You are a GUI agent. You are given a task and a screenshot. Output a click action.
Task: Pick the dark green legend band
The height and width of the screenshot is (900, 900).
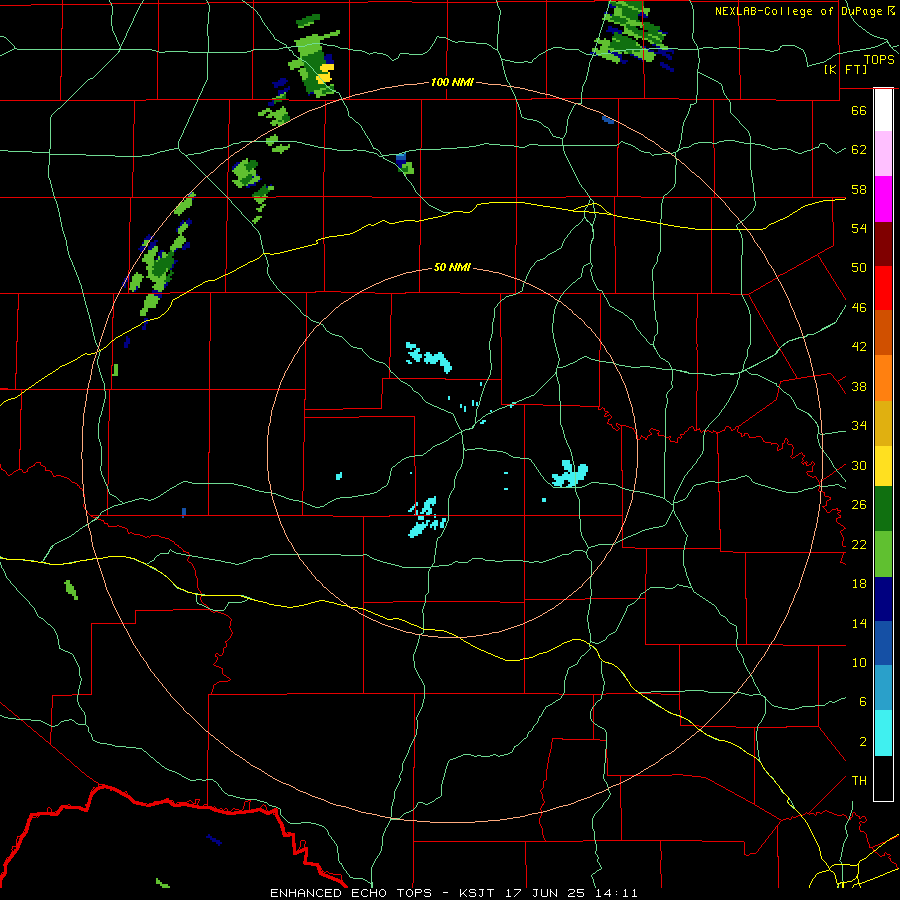[883, 509]
